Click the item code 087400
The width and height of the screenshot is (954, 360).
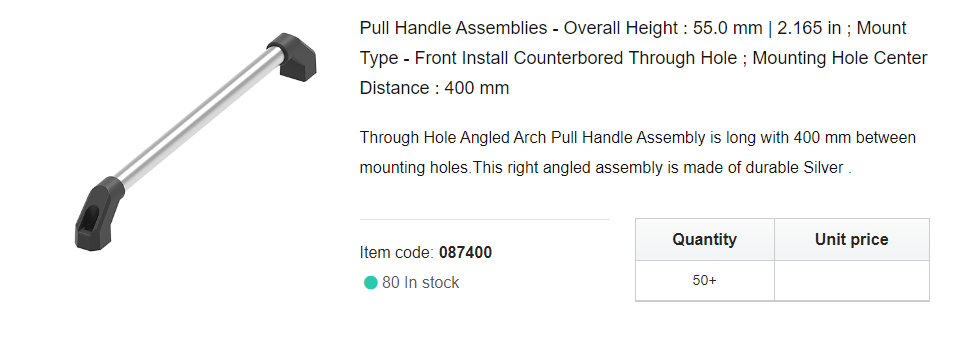(x=465, y=252)
